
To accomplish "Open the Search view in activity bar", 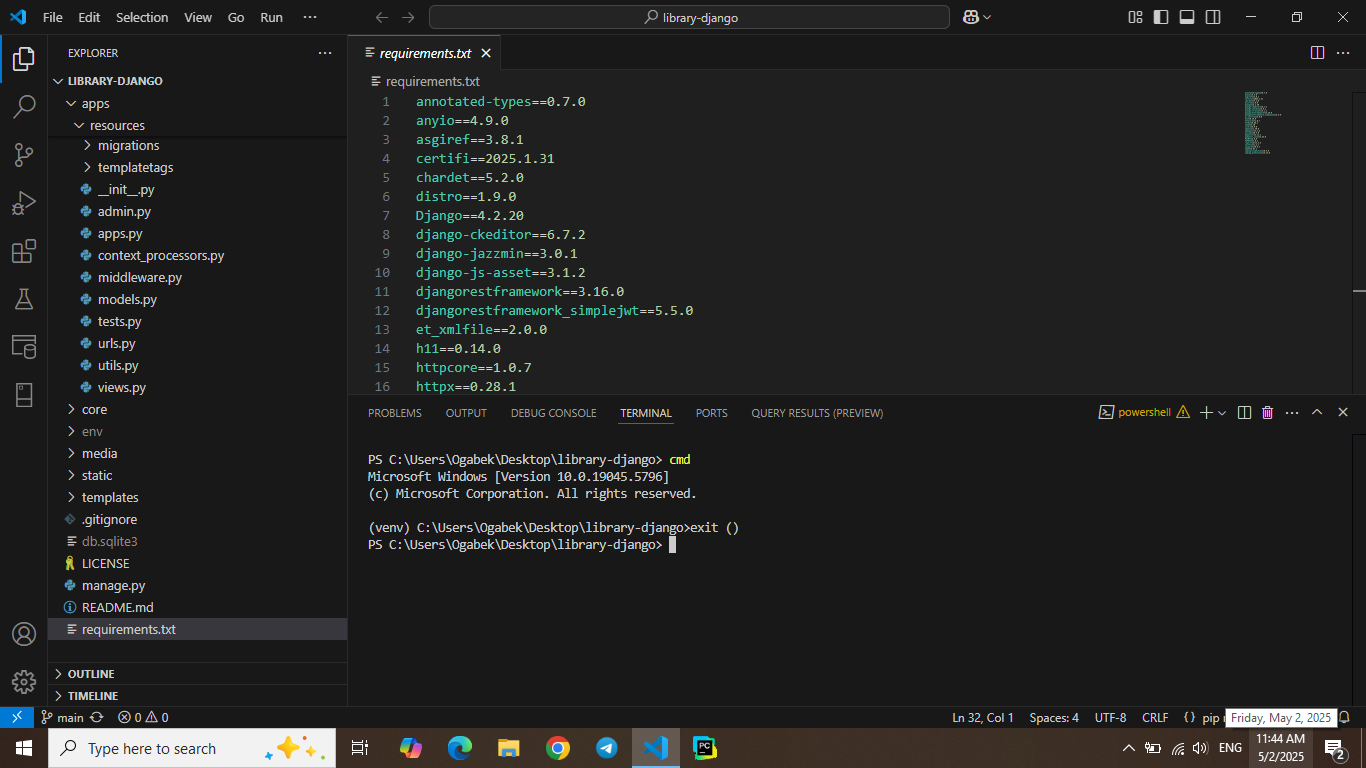I will [24, 107].
